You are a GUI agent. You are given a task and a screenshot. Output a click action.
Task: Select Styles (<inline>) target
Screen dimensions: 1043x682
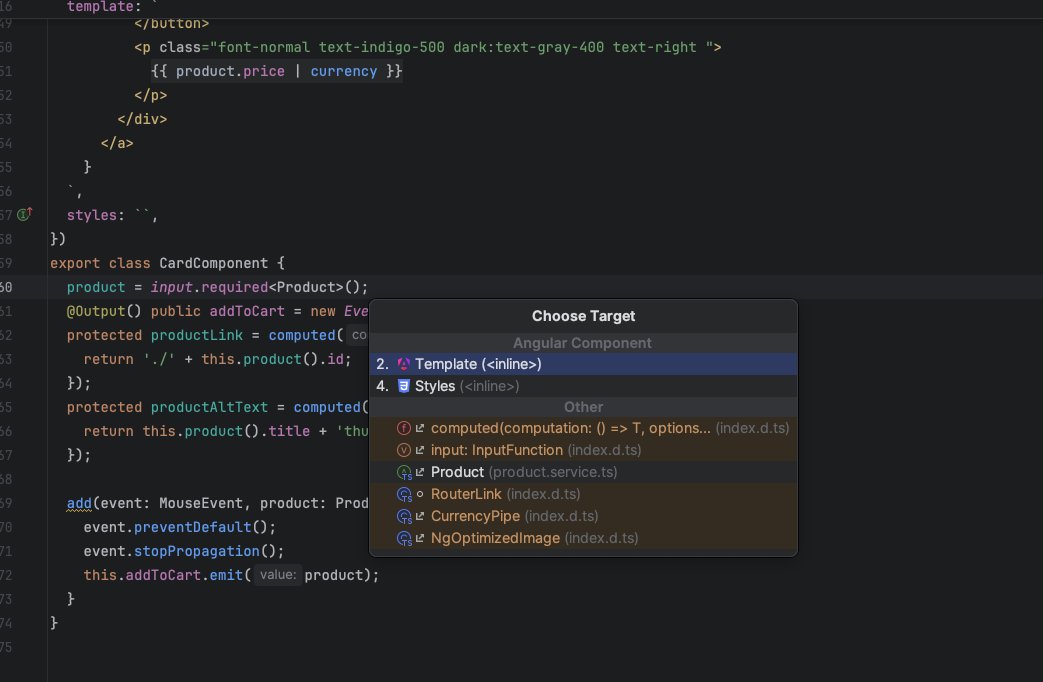[x=583, y=386]
